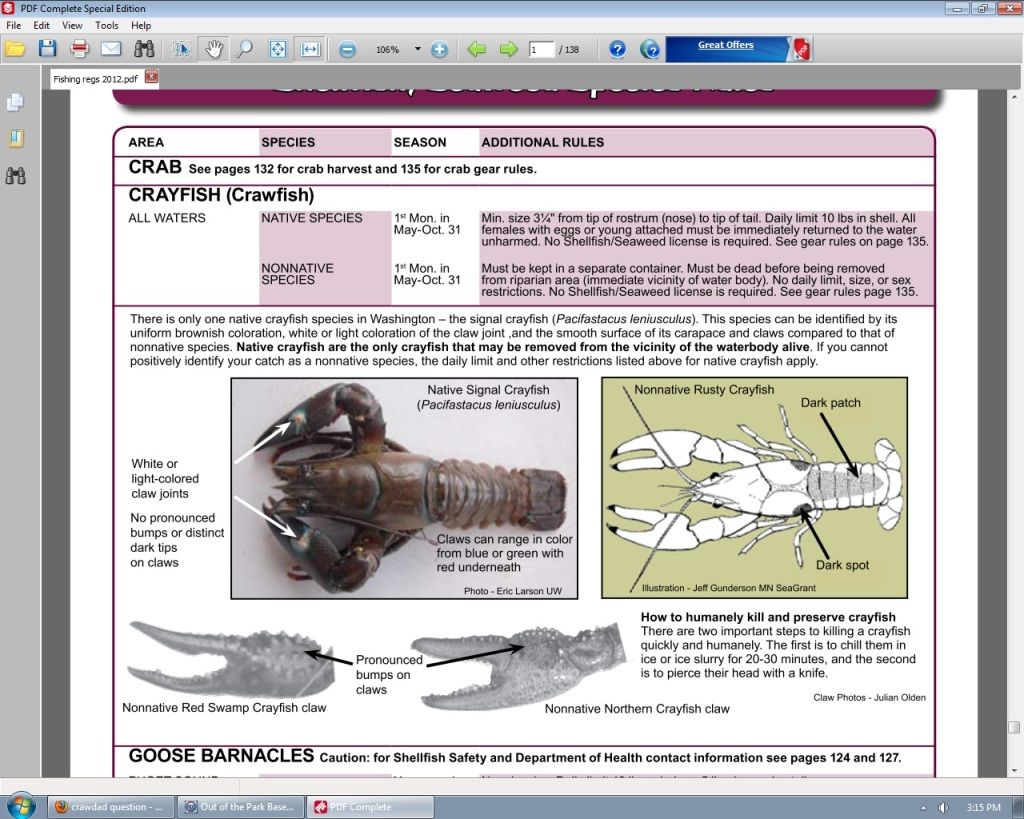
Task: Go to next page with right green arrow
Action: click(x=508, y=49)
